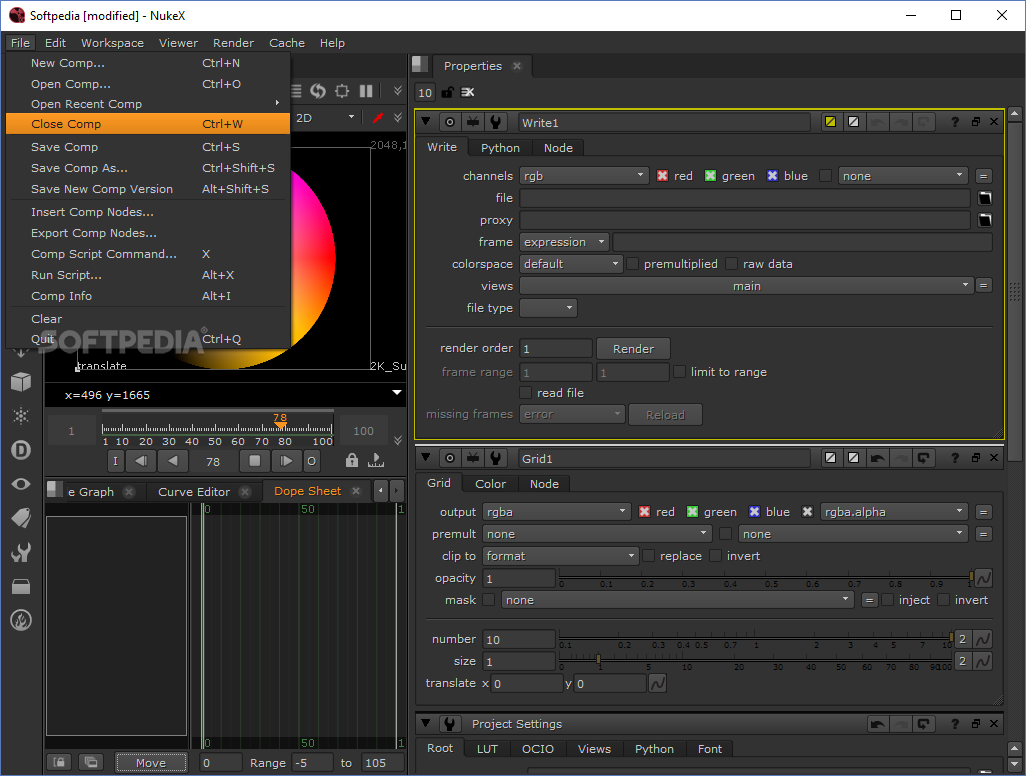The image size is (1026, 776).
Task: Click opacity animation curve icon
Action: click(983, 578)
